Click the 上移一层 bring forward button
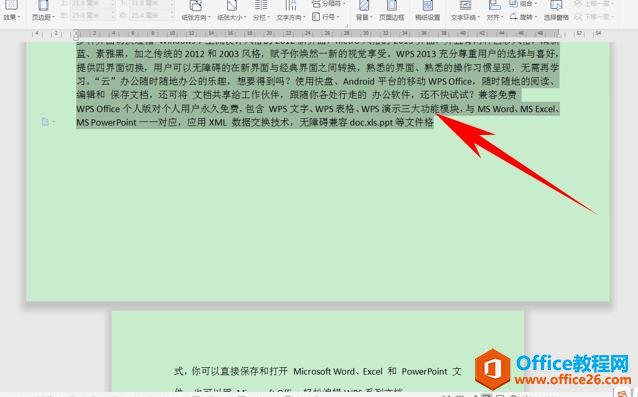Screen dimensions: 638x397 click(x=593, y=4)
